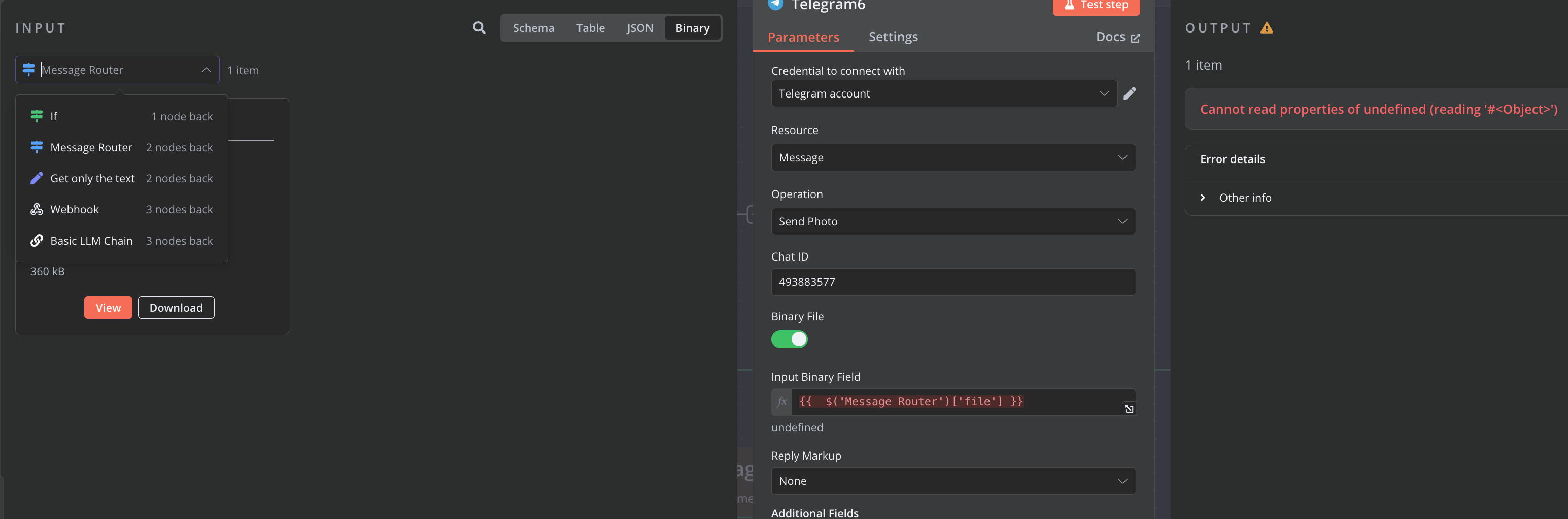
Task: Click the Telegram logo icon in header
Action: [775, 4]
